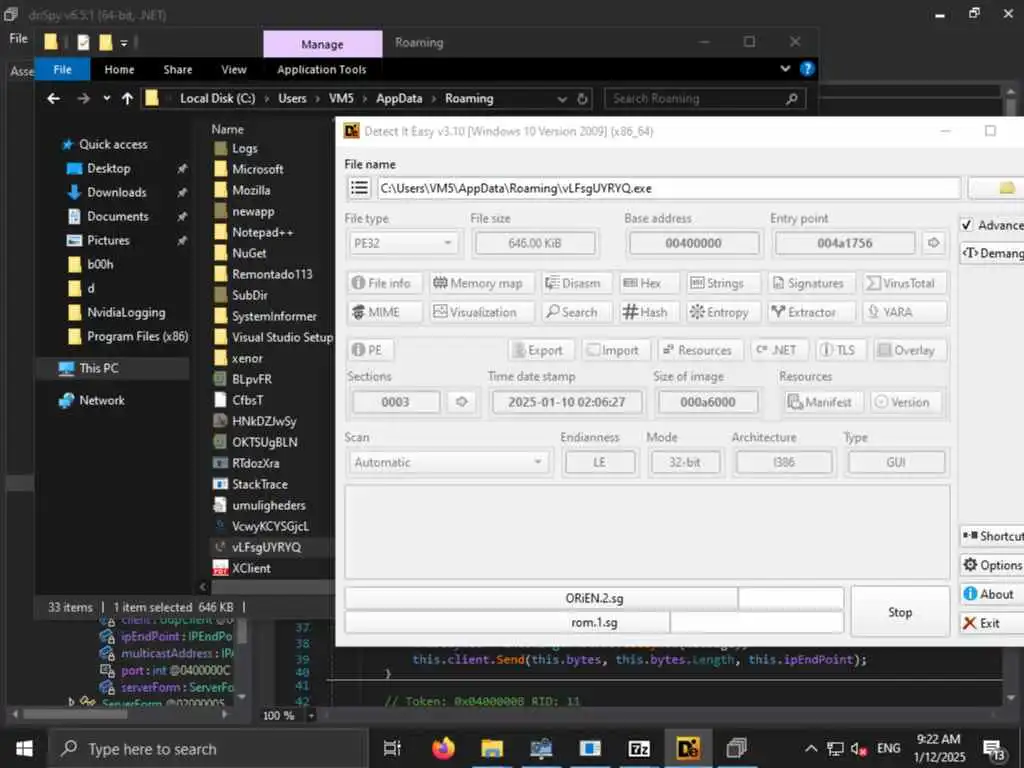Switch to the Home ribbon tab in Explorer
1024x768 pixels.
(x=119, y=69)
